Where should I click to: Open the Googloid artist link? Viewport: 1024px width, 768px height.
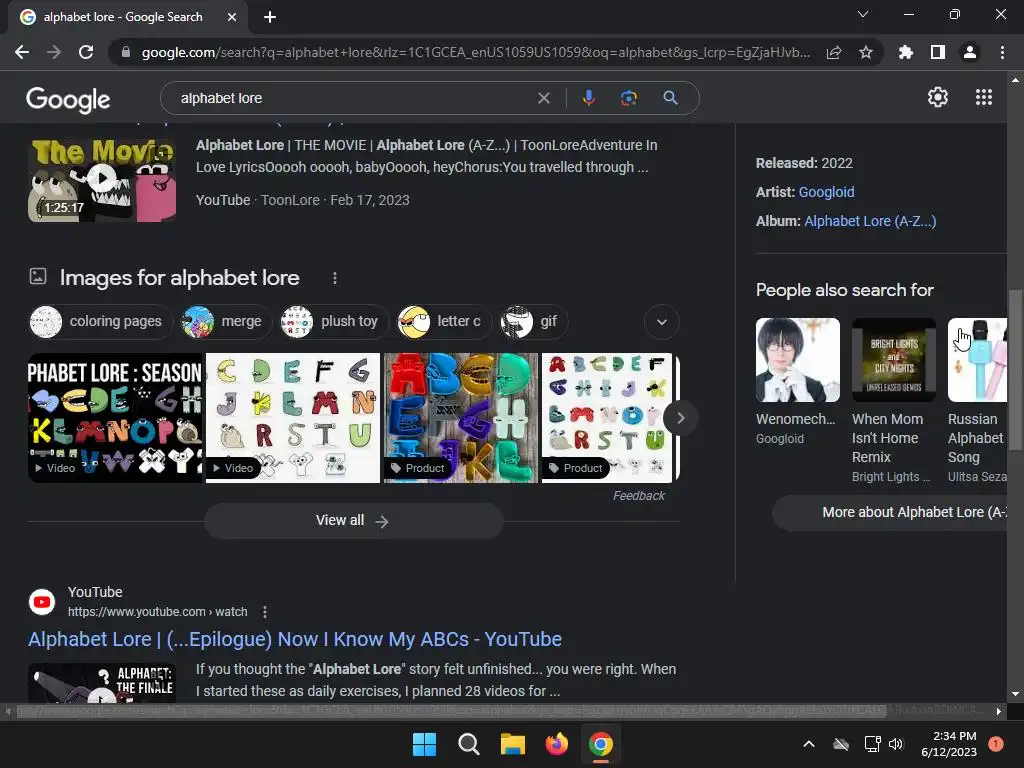tap(826, 192)
